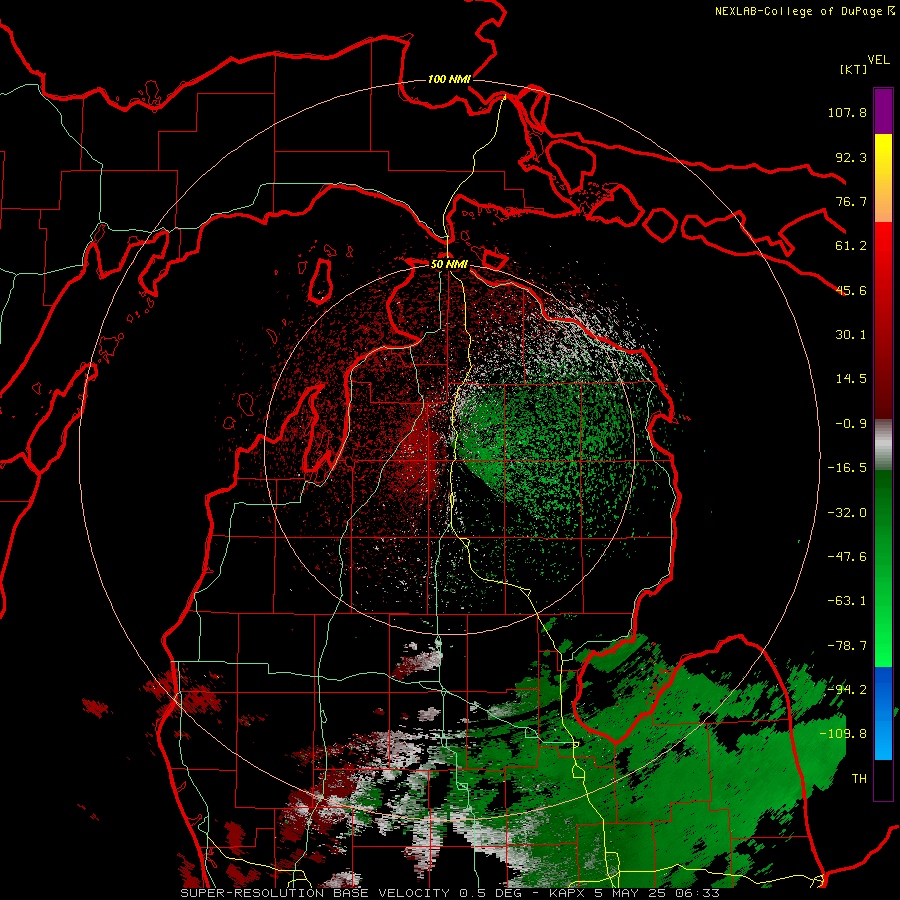The height and width of the screenshot is (900, 900).
Task: Select the -32.0 legend value
Action: tap(847, 513)
